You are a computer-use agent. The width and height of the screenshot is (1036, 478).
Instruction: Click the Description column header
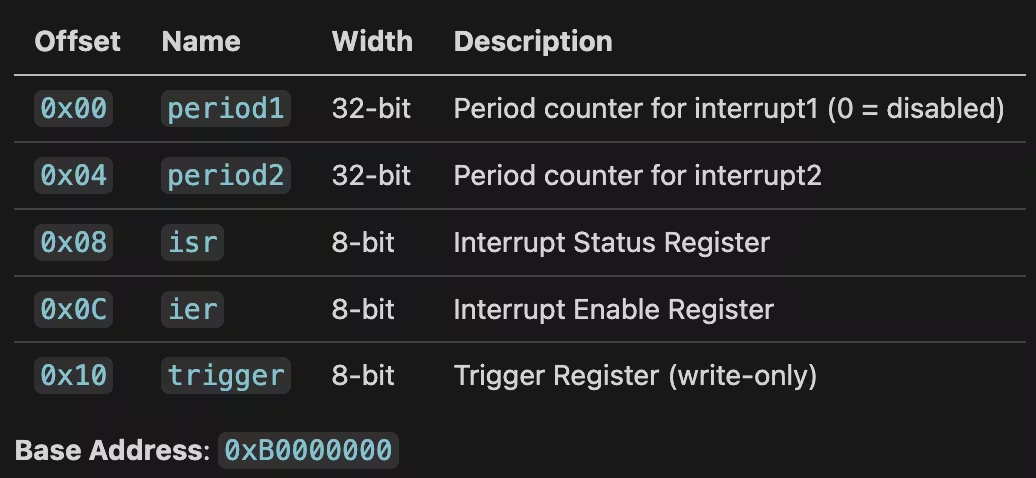(x=533, y=41)
